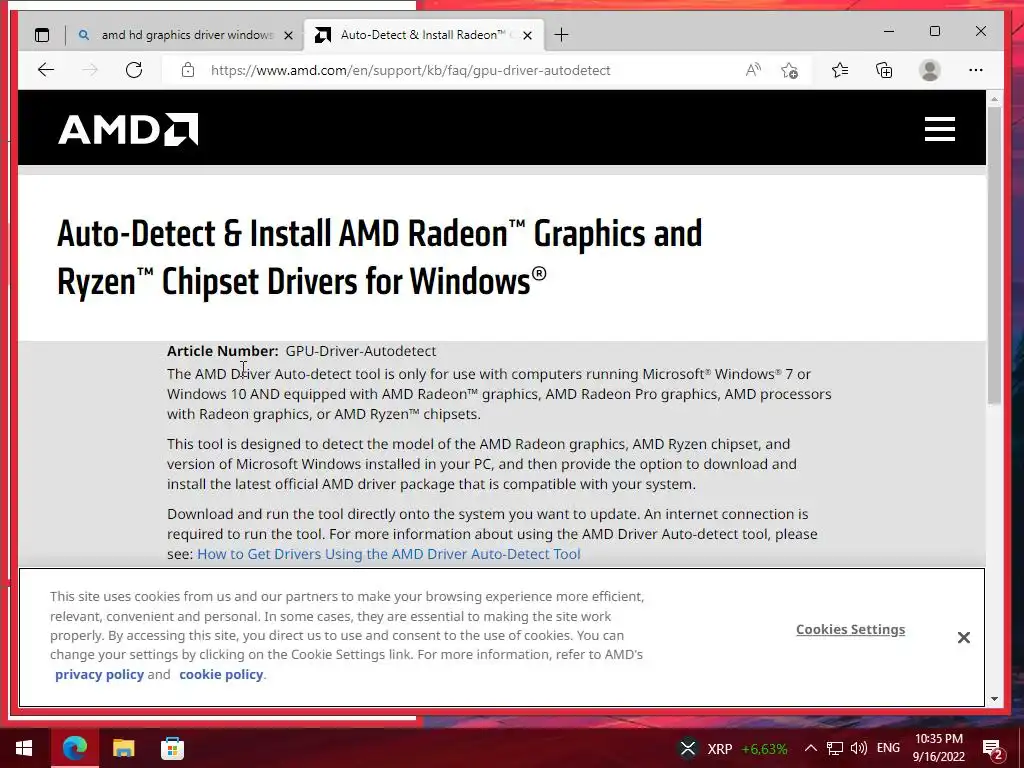Open the cookie policy link

[221, 675]
